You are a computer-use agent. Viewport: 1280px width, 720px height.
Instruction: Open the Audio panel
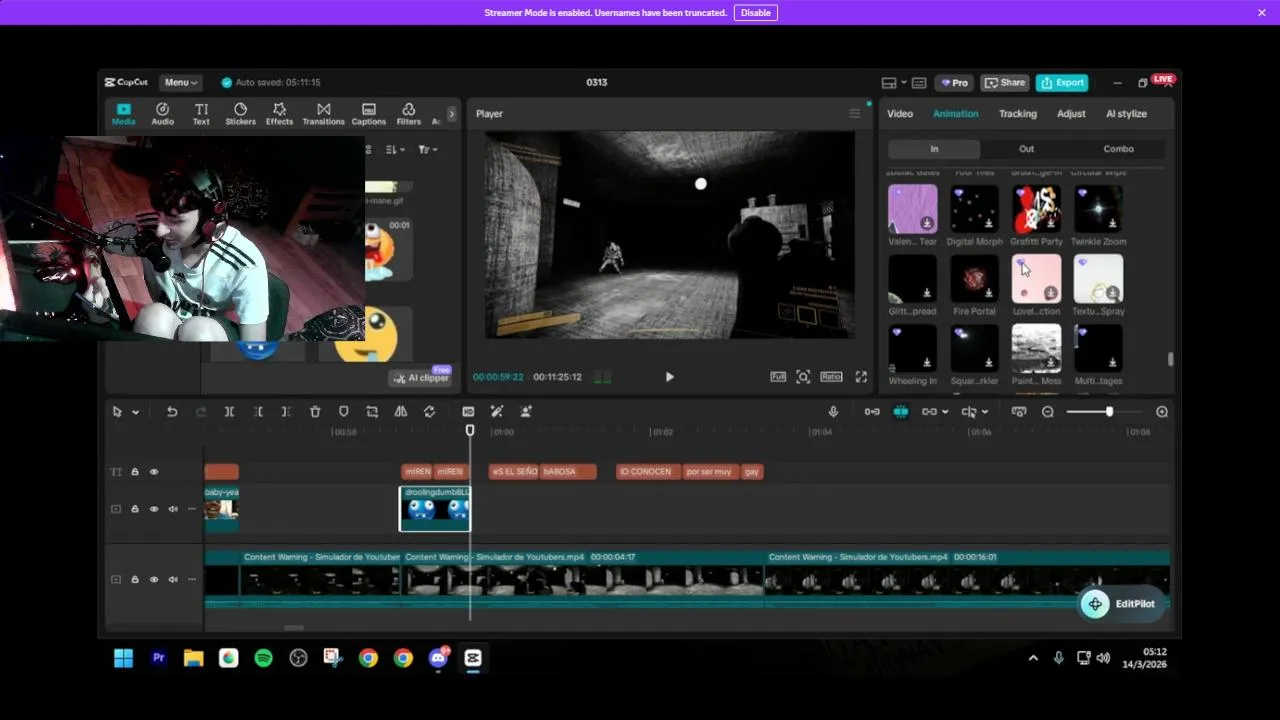click(162, 114)
